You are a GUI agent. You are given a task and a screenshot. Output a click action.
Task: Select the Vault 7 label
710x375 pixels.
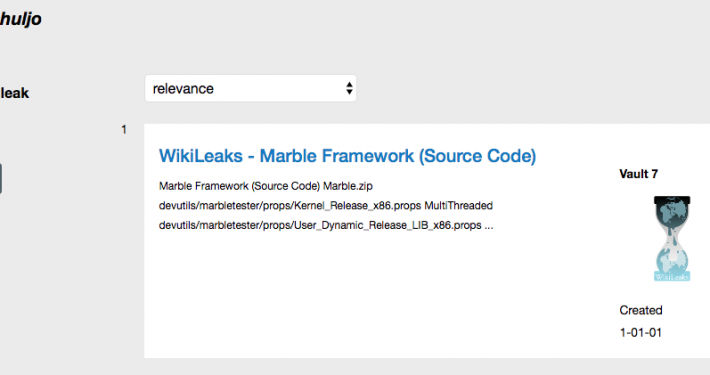[638, 174]
